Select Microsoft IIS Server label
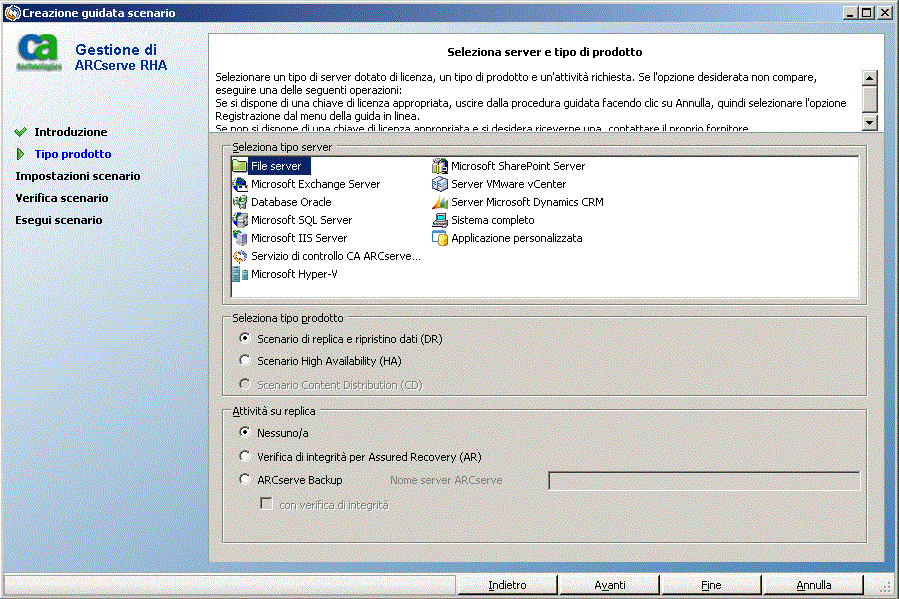 [x=299, y=238]
